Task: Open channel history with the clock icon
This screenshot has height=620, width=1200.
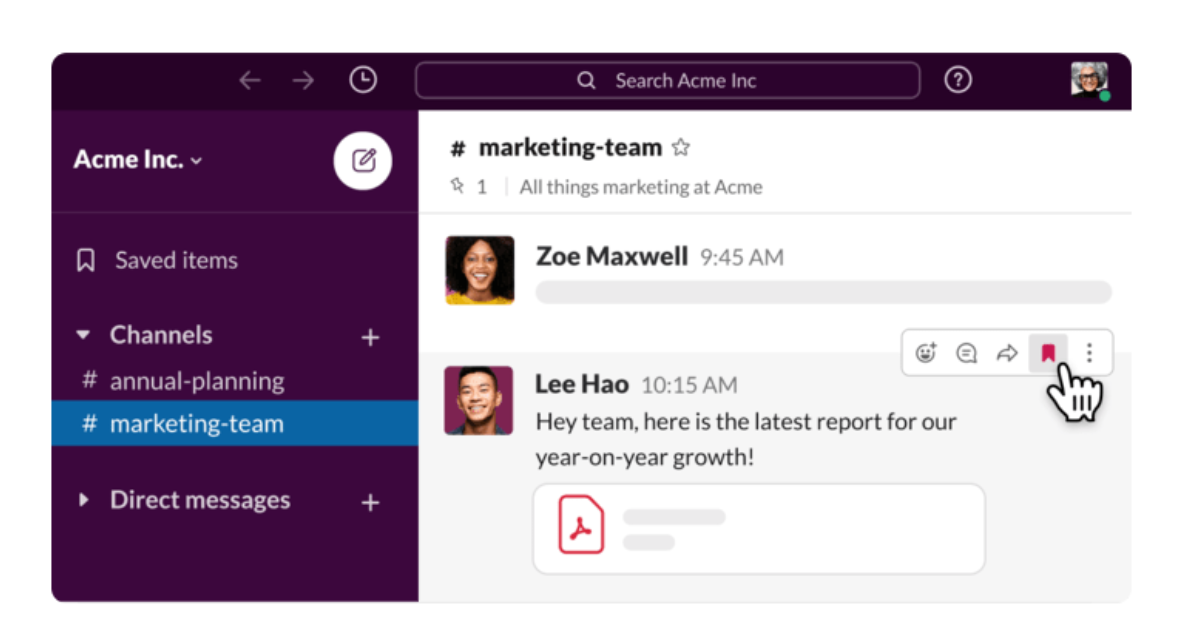Action: click(363, 79)
